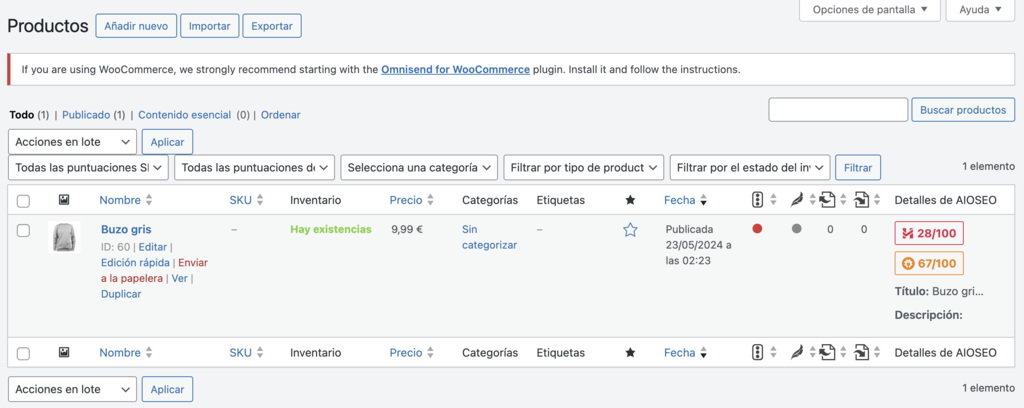Image resolution: width=1024 pixels, height=408 pixels.
Task: Click upper Aplicar button
Action: (167, 142)
